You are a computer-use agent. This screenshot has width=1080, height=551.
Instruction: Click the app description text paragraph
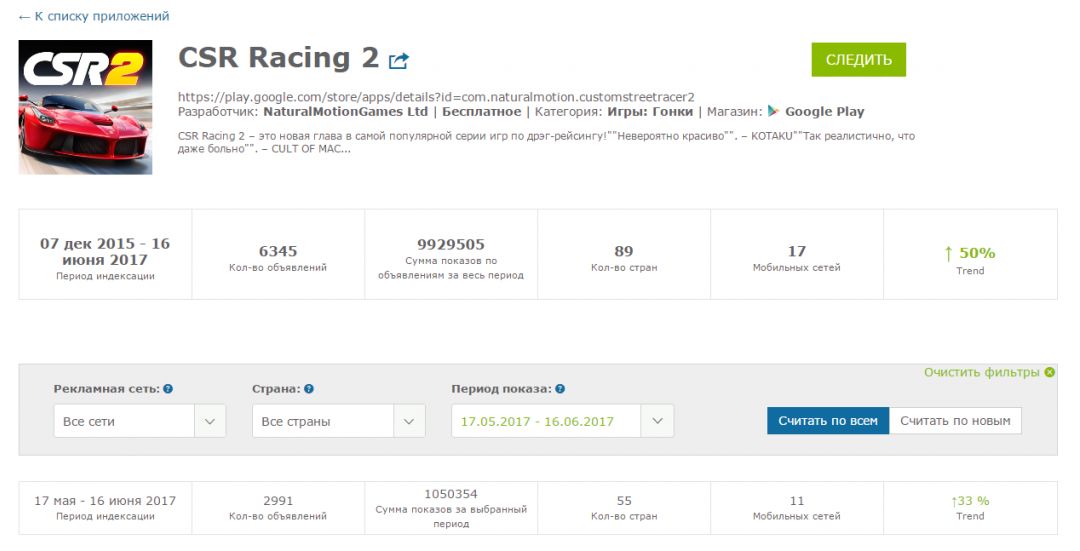tap(546, 142)
